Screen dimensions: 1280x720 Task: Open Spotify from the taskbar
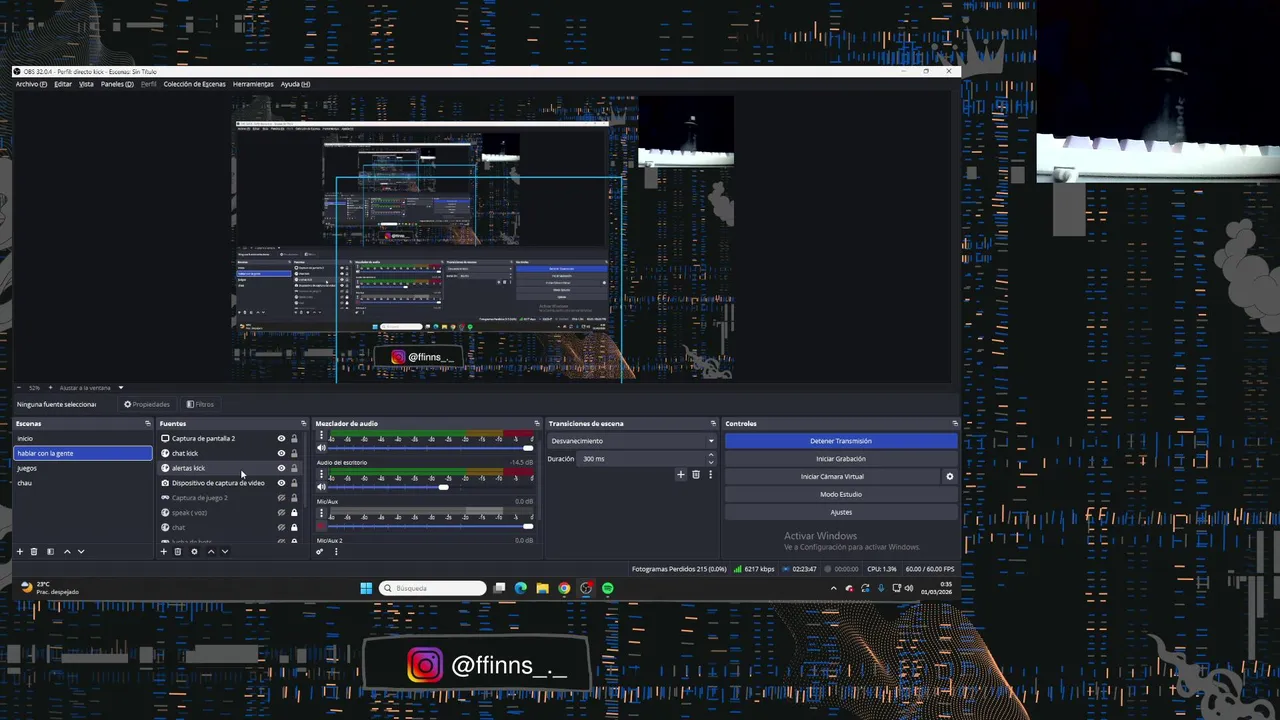(608, 588)
